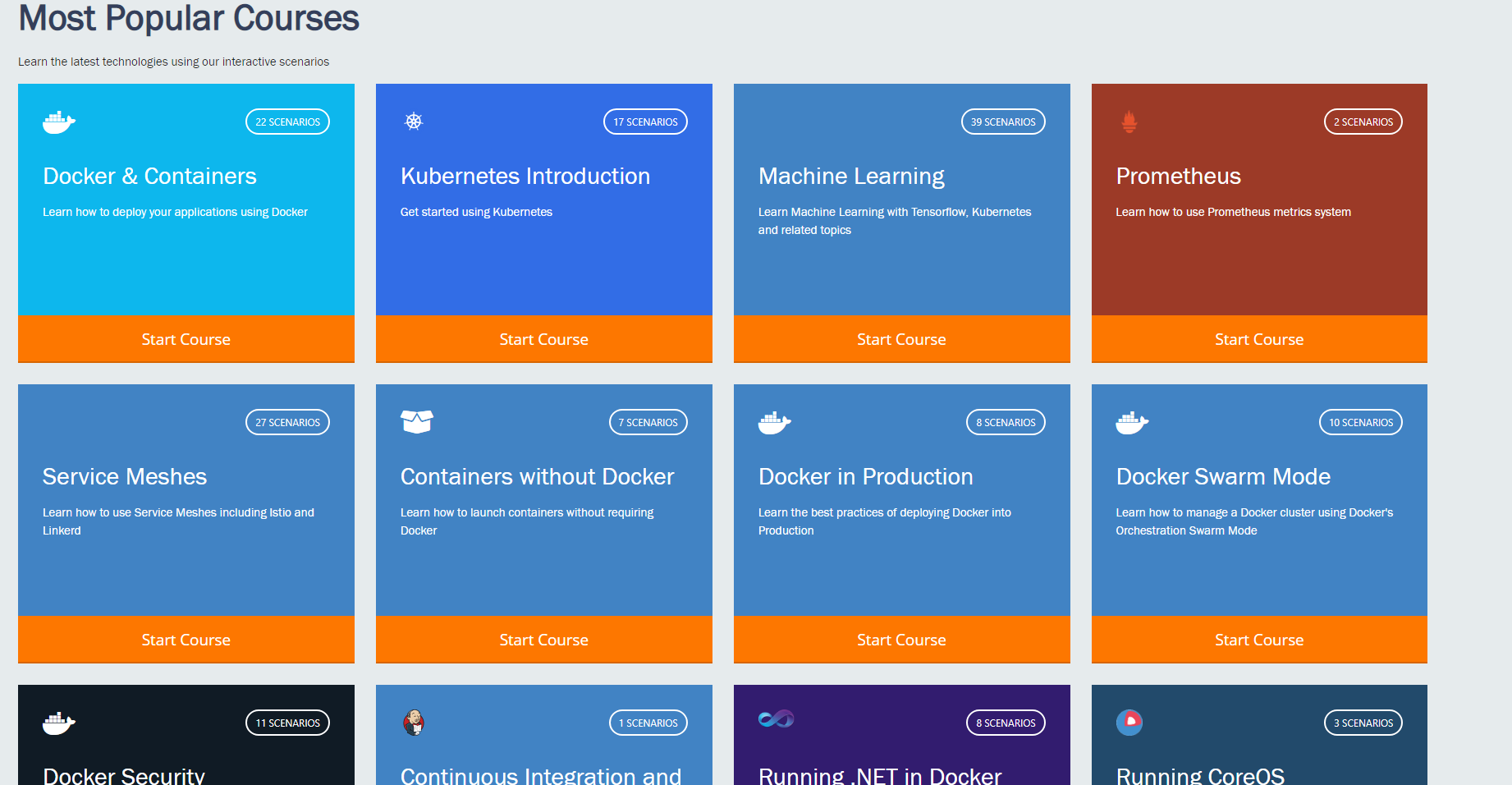Click the 3 Scenarios badge

(1363, 723)
